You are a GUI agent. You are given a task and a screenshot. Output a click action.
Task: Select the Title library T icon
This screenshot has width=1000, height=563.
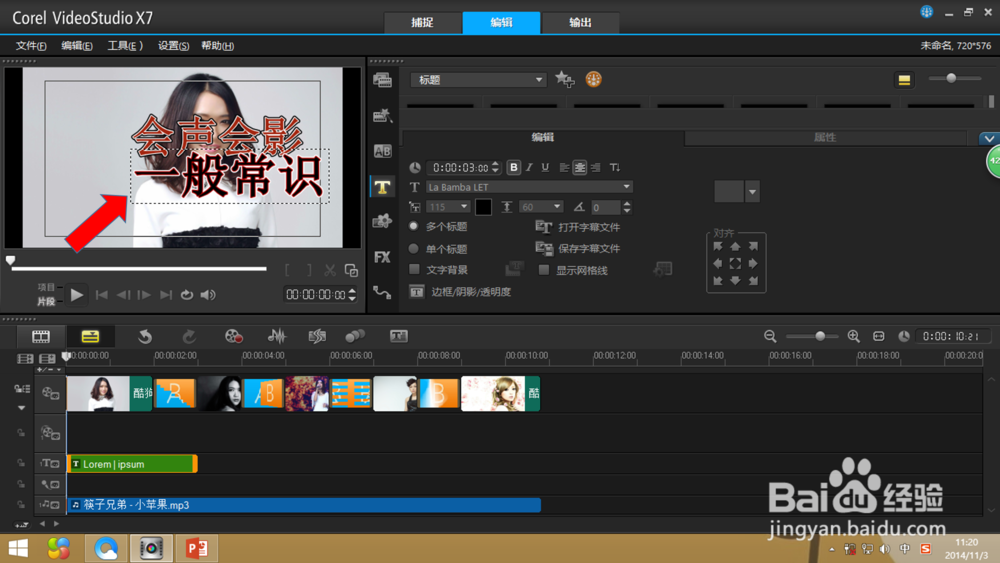383,187
